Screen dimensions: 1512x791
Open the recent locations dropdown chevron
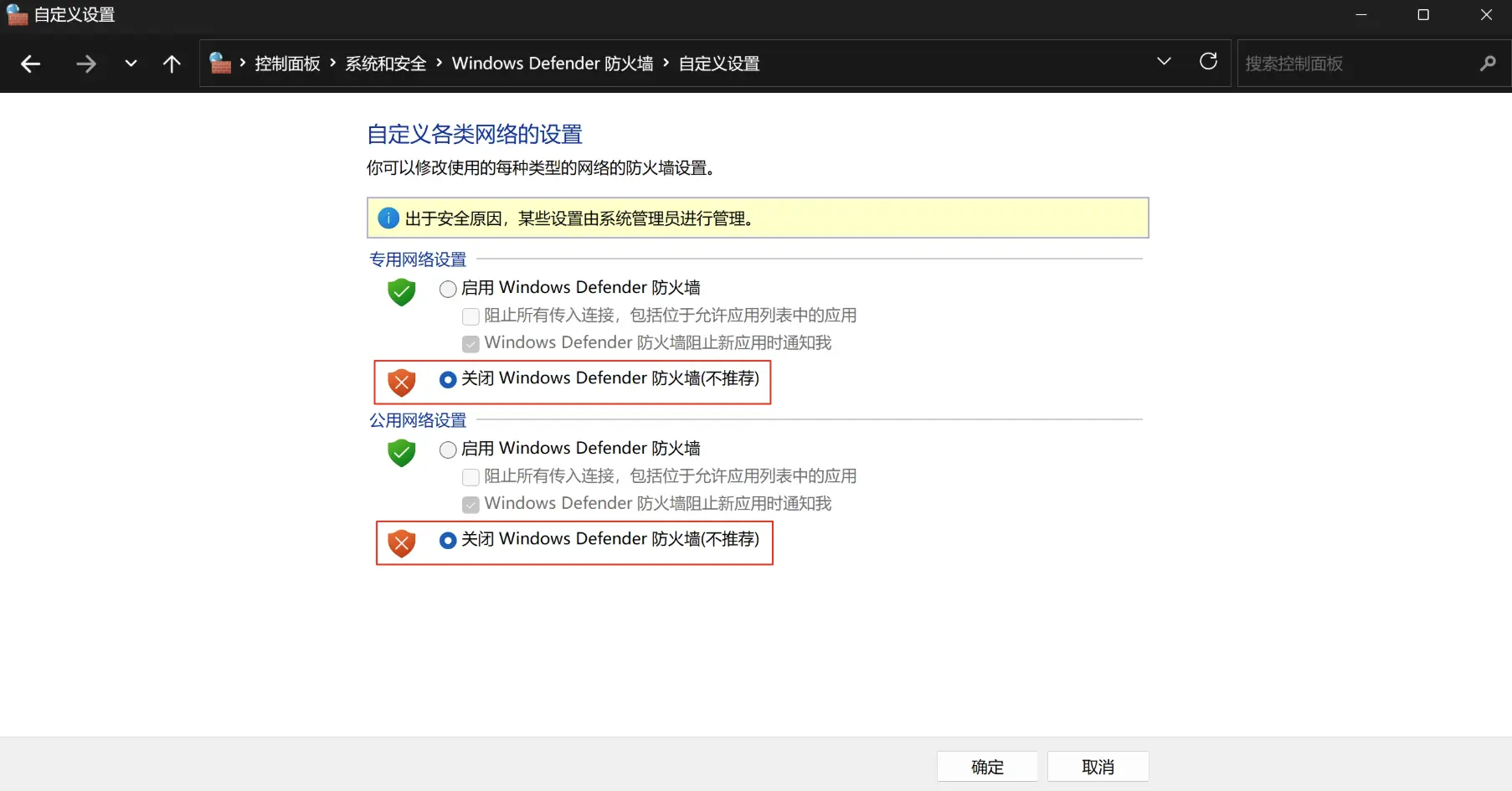click(131, 64)
